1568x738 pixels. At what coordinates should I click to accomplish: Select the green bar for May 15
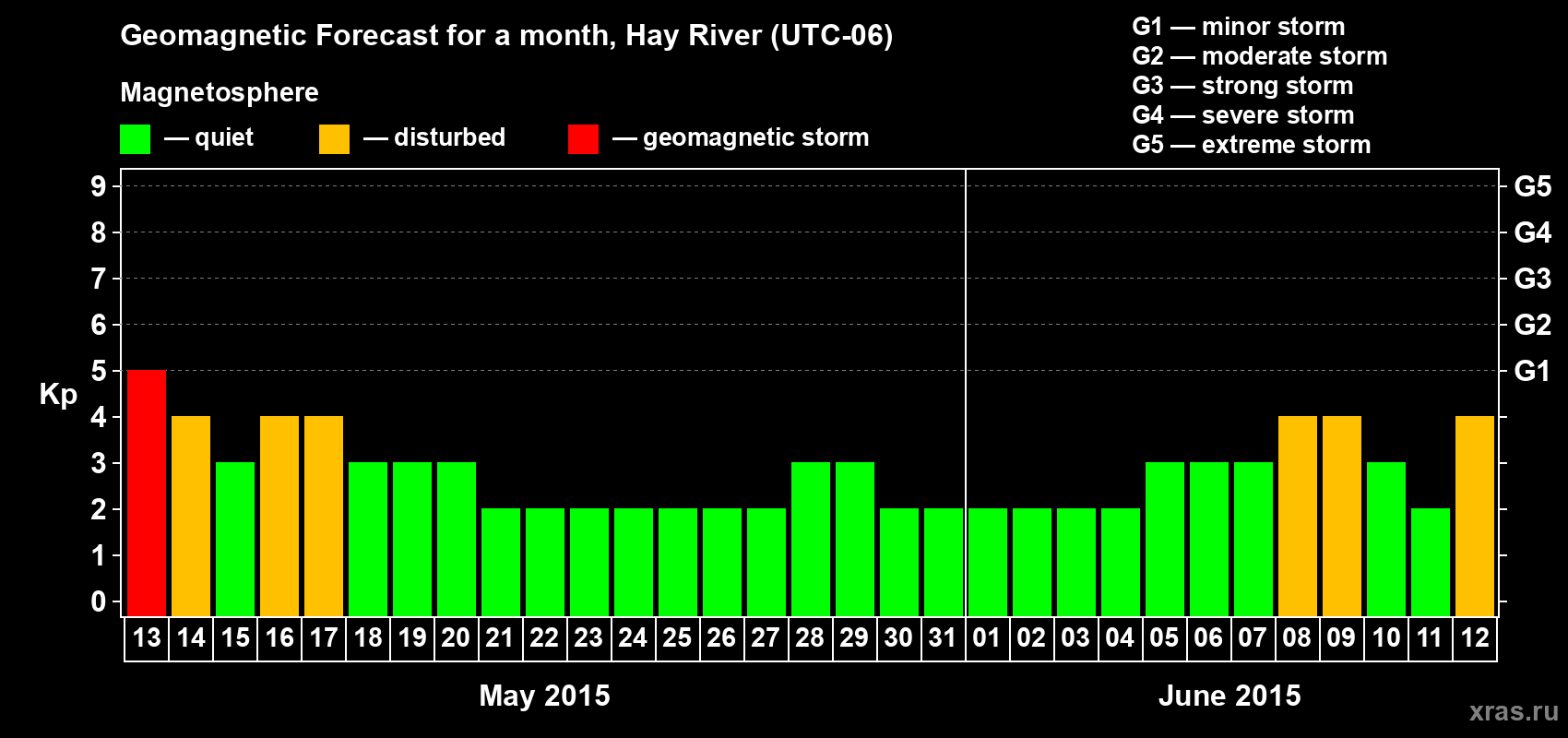(235, 539)
